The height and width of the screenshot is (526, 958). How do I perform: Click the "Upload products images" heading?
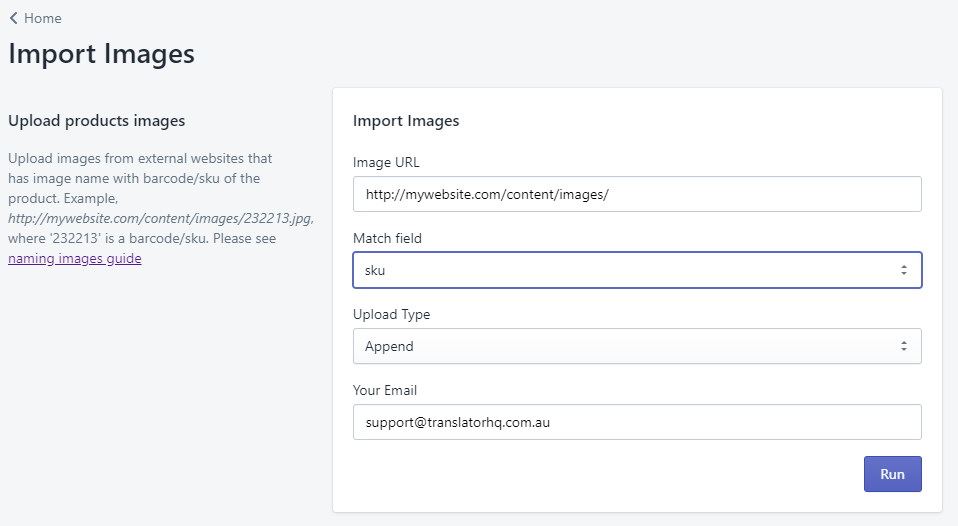(97, 121)
